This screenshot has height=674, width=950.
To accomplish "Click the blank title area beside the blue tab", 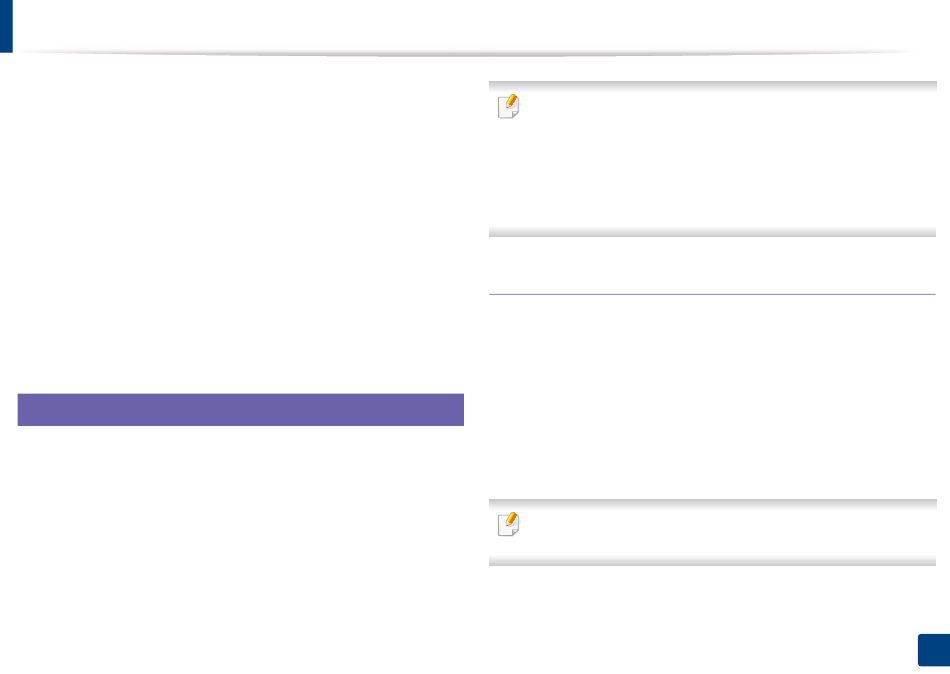I will coord(467,24).
